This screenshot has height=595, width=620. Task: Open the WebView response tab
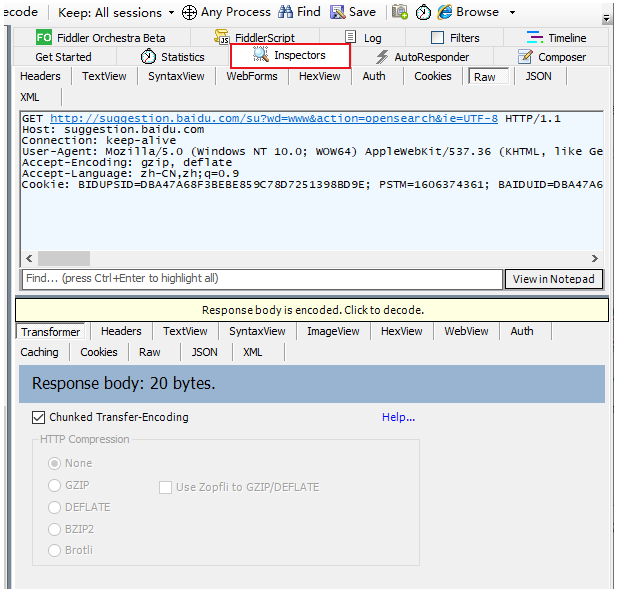coord(466,331)
